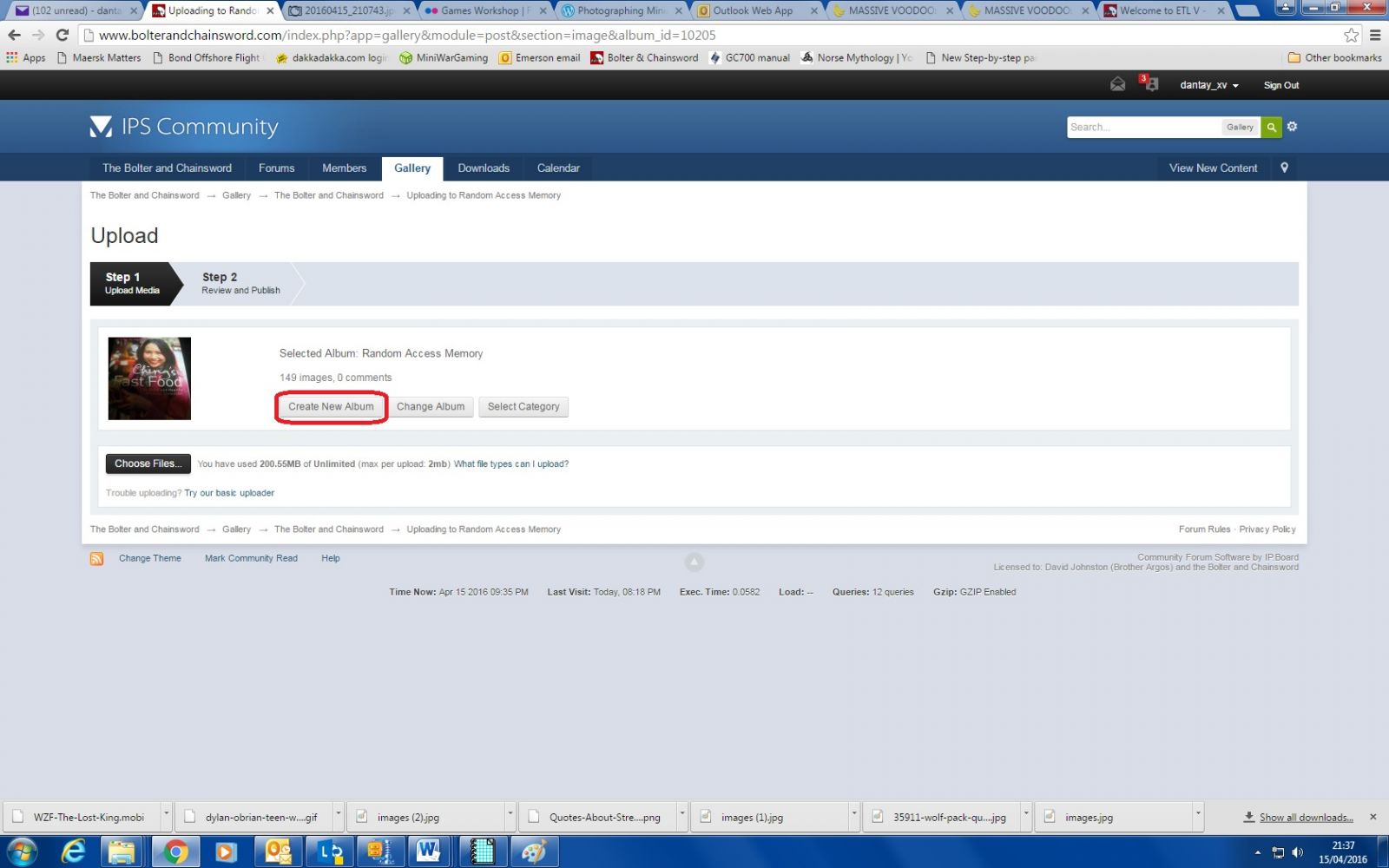Screen dimensions: 1389x868
Task: Expand the dantay_xv user menu
Action: 1208,85
